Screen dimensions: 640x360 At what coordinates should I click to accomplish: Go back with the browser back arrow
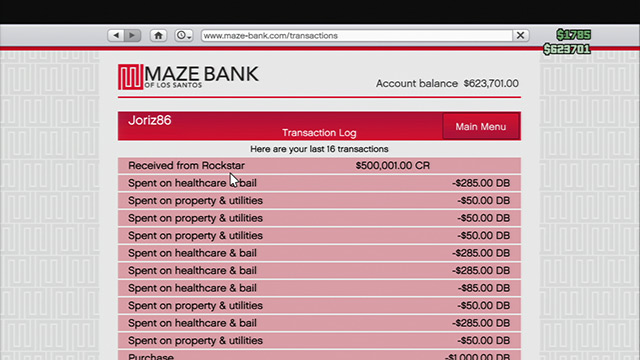point(116,36)
